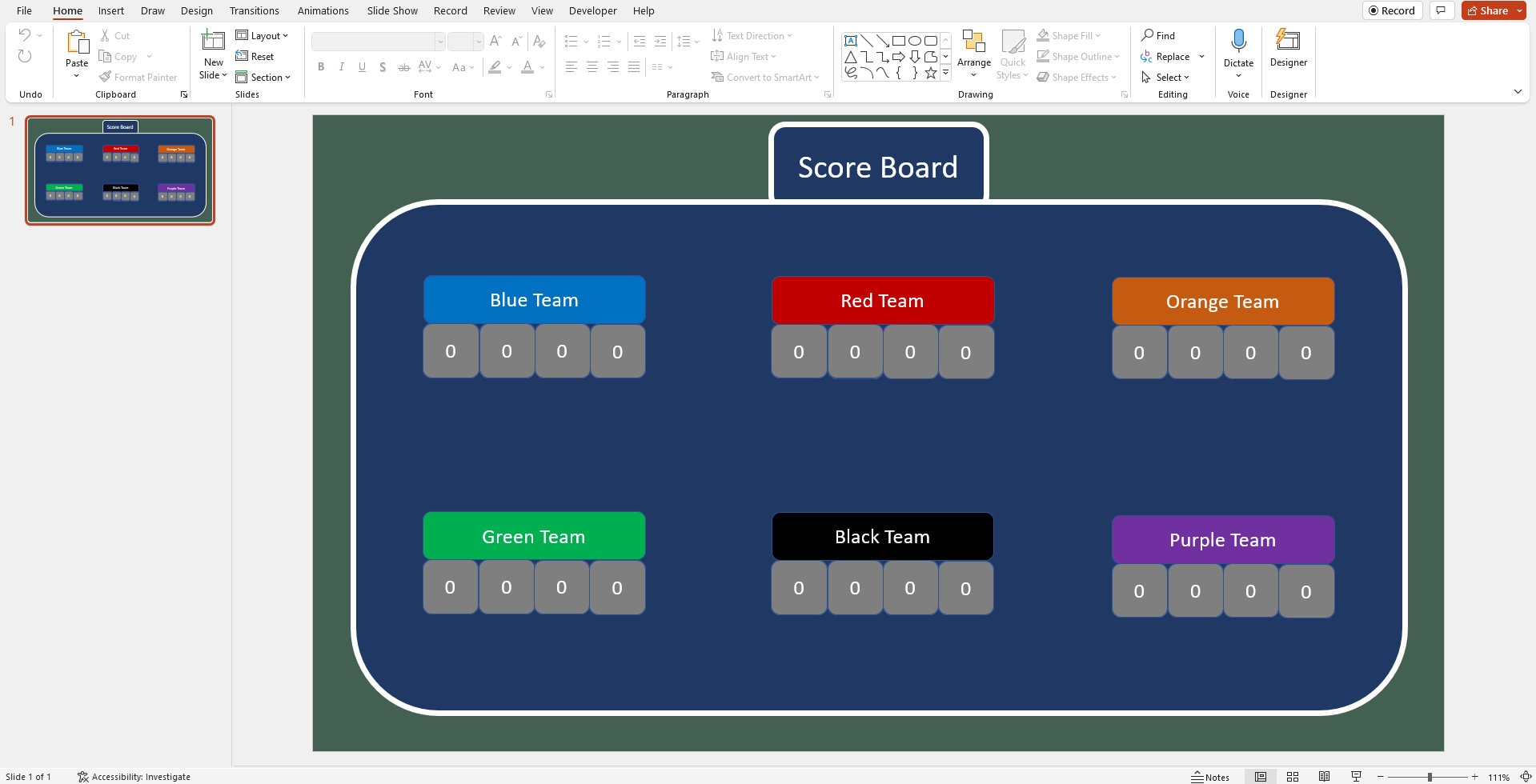Select slide 1 thumbnail in slide panel
The image size is (1536, 784).
coord(120,169)
